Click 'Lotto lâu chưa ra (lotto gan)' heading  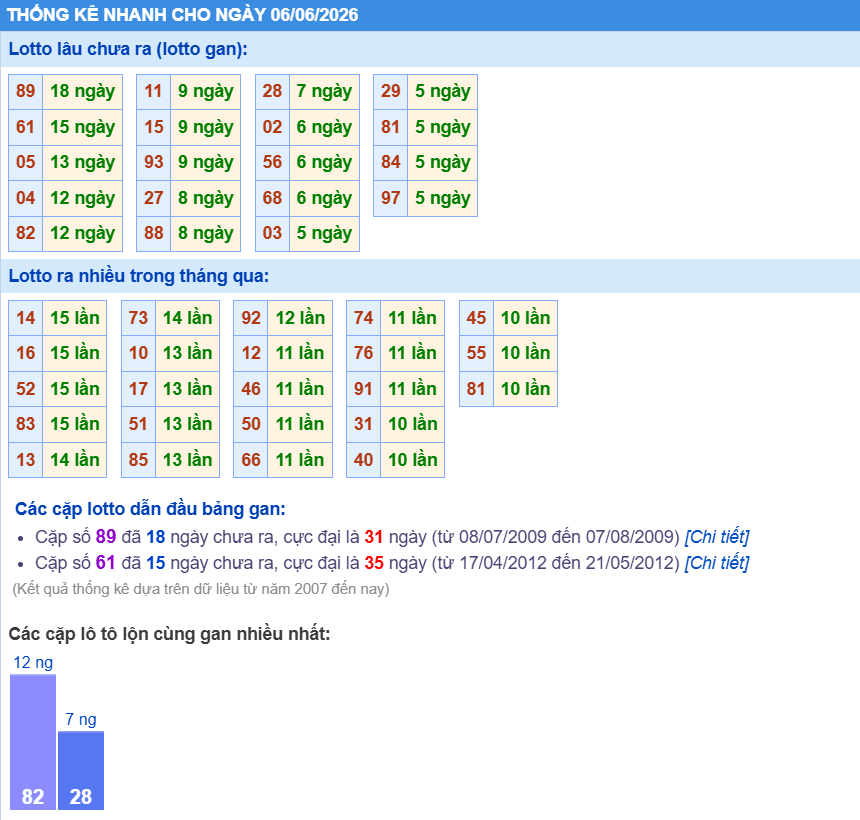tap(128, 49)
